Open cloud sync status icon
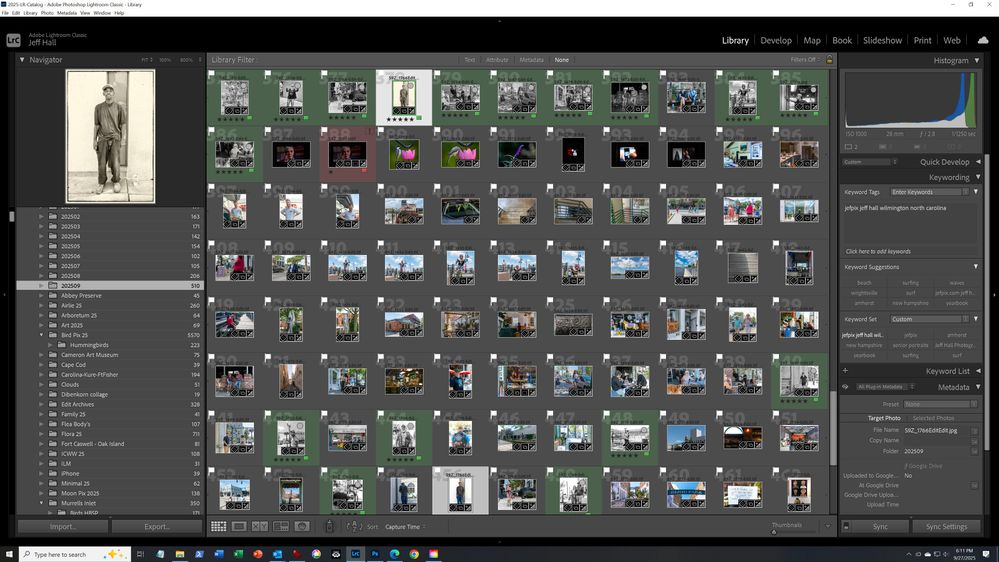The image size is (999, 562). (983, 40)
